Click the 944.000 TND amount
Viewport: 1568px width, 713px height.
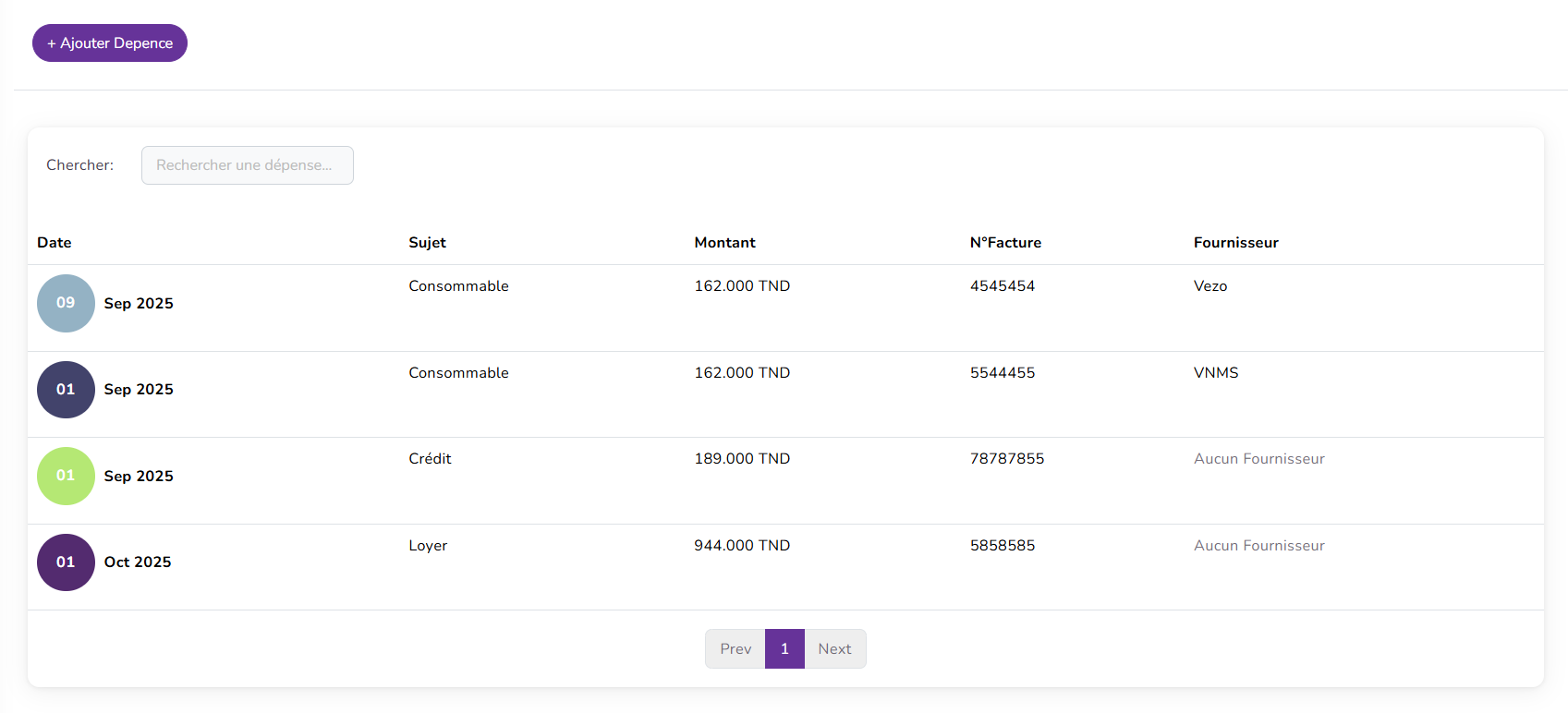point(742,546)
